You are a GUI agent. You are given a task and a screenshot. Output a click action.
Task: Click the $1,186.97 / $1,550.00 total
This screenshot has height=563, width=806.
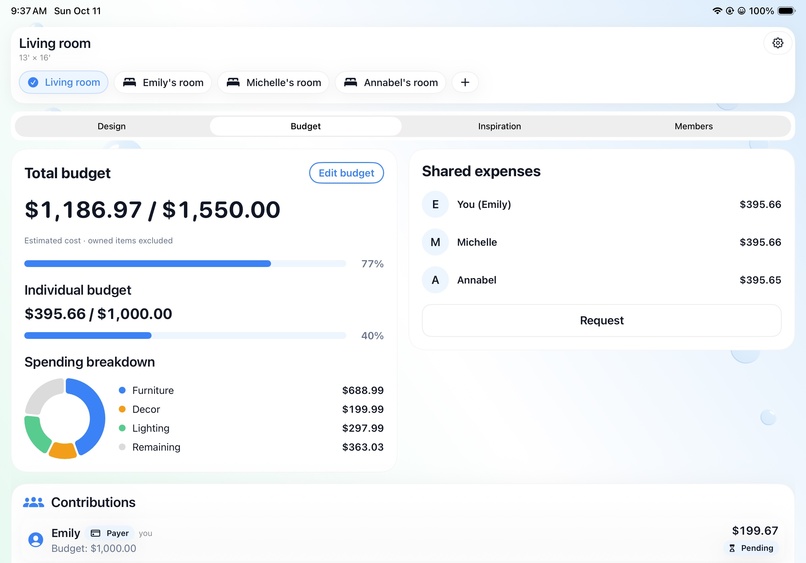click(x=153, y=210)
